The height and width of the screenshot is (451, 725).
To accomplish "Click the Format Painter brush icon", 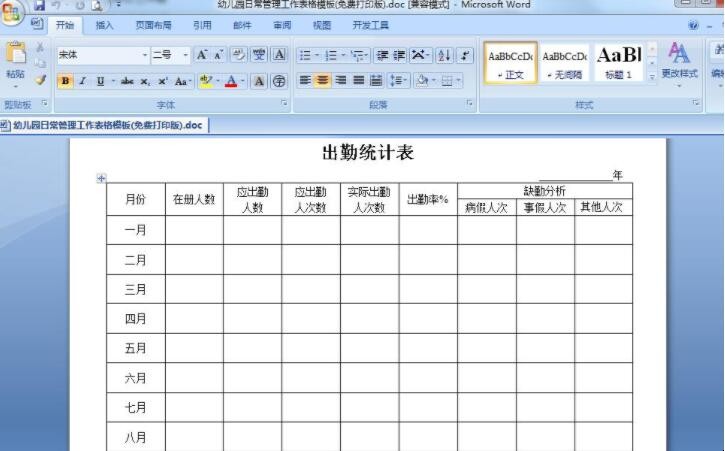I will (40, 80).
